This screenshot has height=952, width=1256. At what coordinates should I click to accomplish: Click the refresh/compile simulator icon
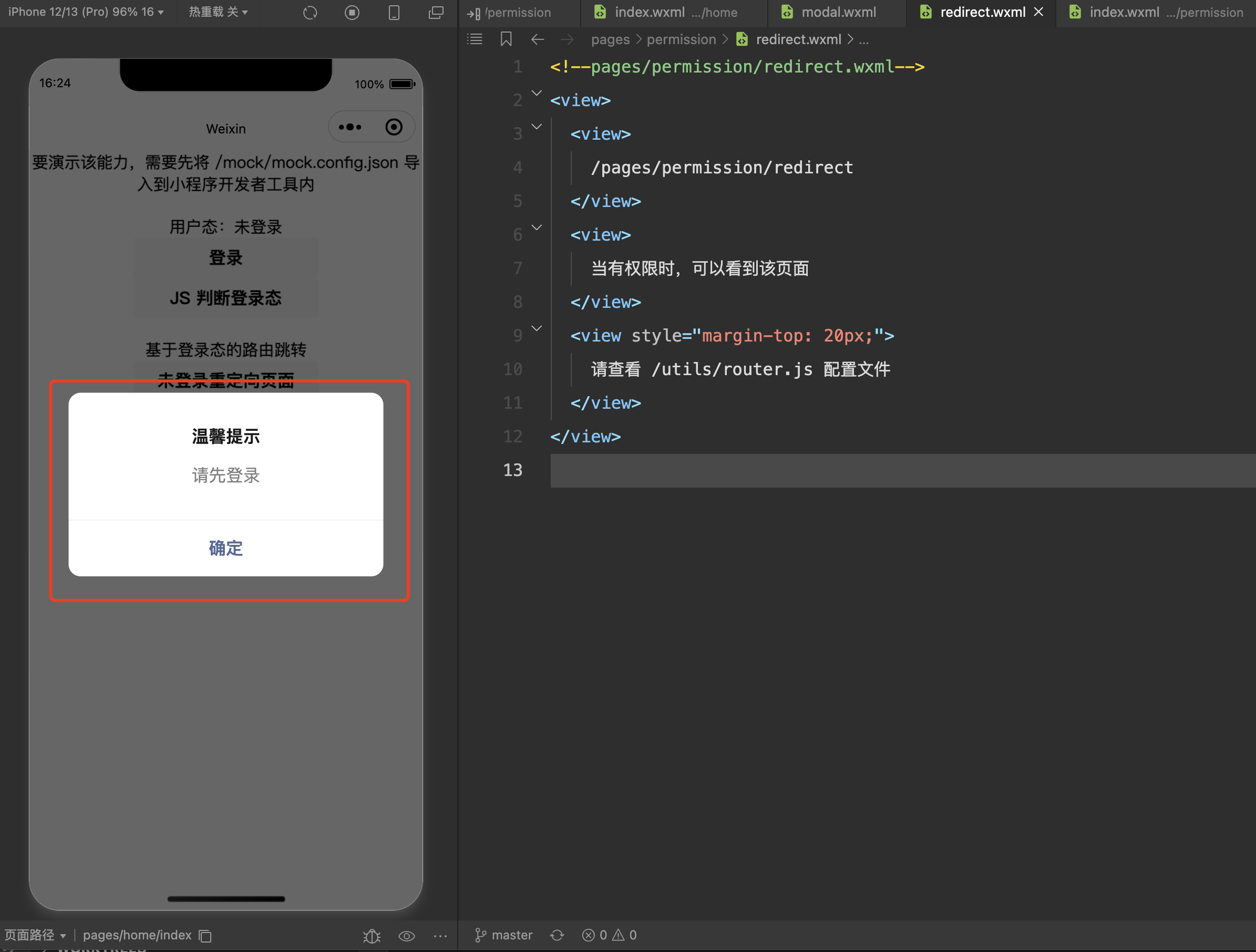coord(310,13)
